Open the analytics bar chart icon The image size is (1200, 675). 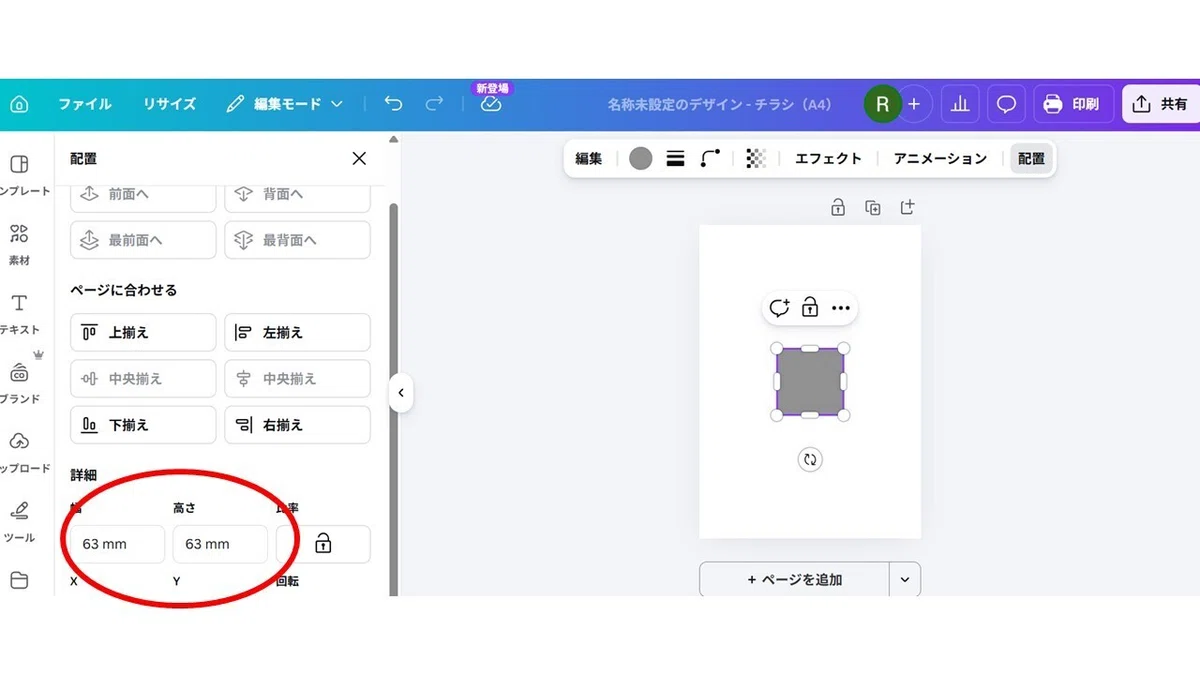click(960, 104)
